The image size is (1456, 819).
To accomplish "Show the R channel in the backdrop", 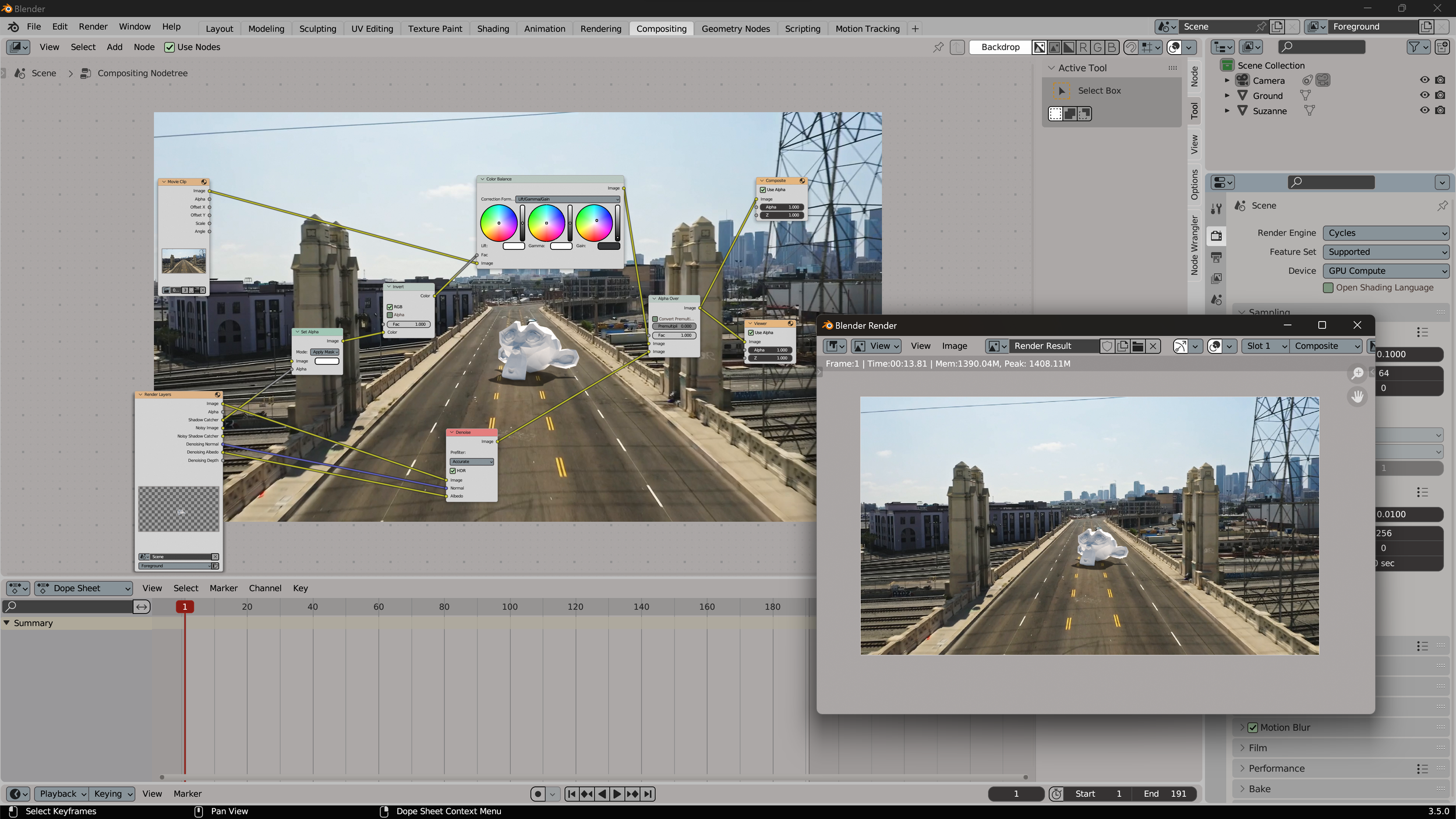I will tap(1083, 47).
